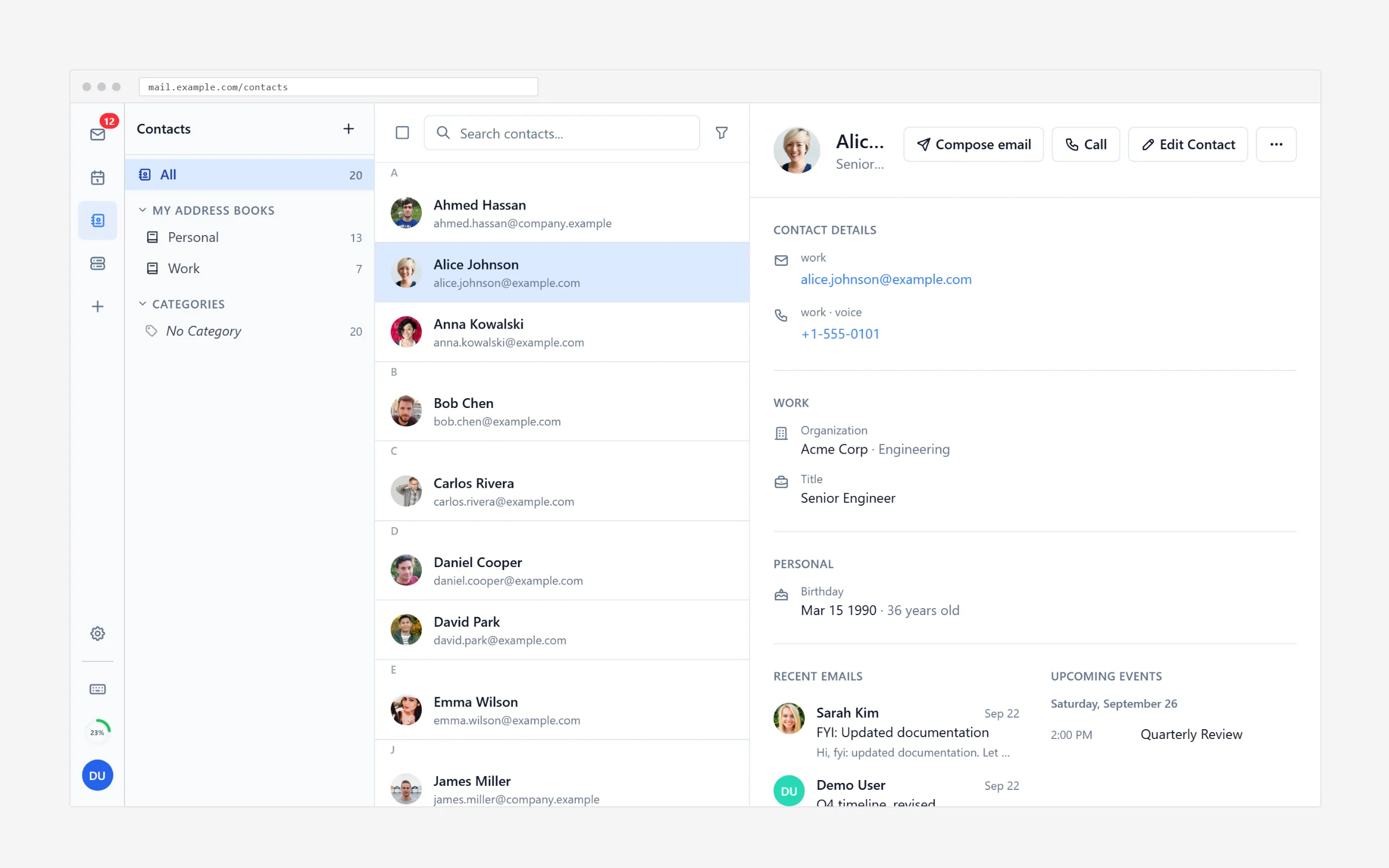Click the Call button
The image size is (1389, 868).
tap(1086, 145)
